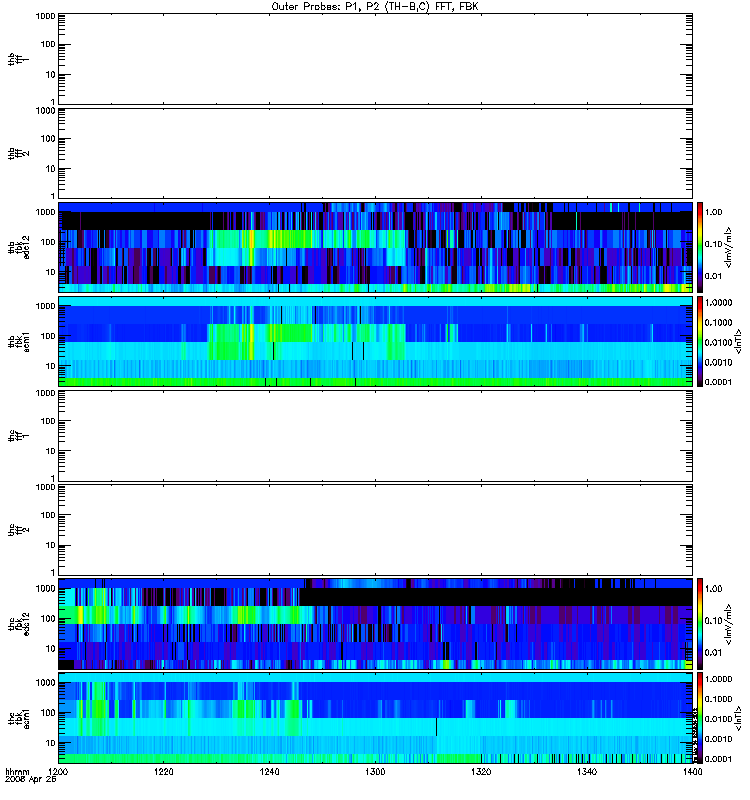Click the '1340' time axis label
Image resolution: width=750 pixels, height=800 pixels.
pos(587,772)
